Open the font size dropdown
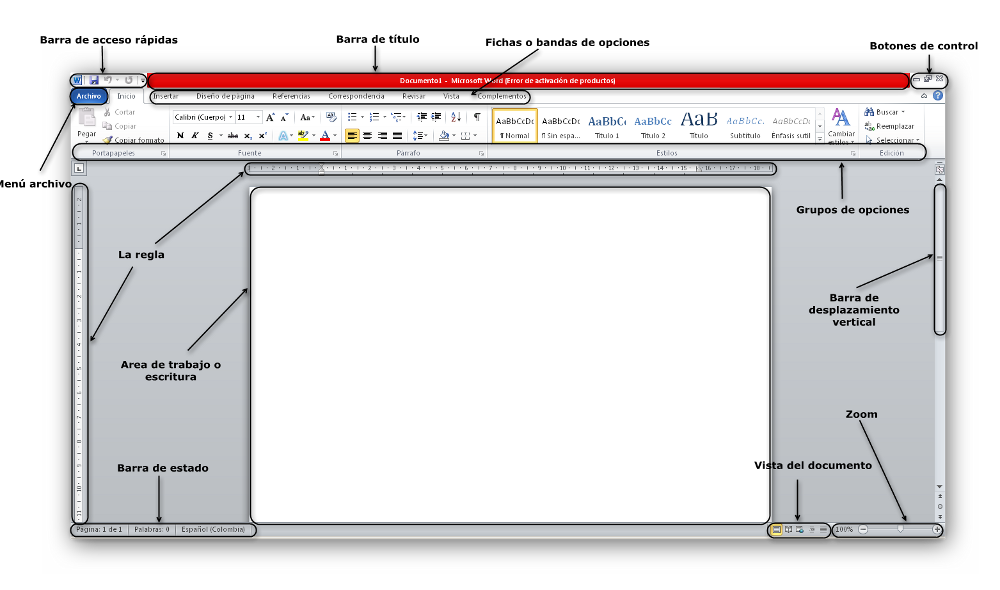 (x=257, y=116)
